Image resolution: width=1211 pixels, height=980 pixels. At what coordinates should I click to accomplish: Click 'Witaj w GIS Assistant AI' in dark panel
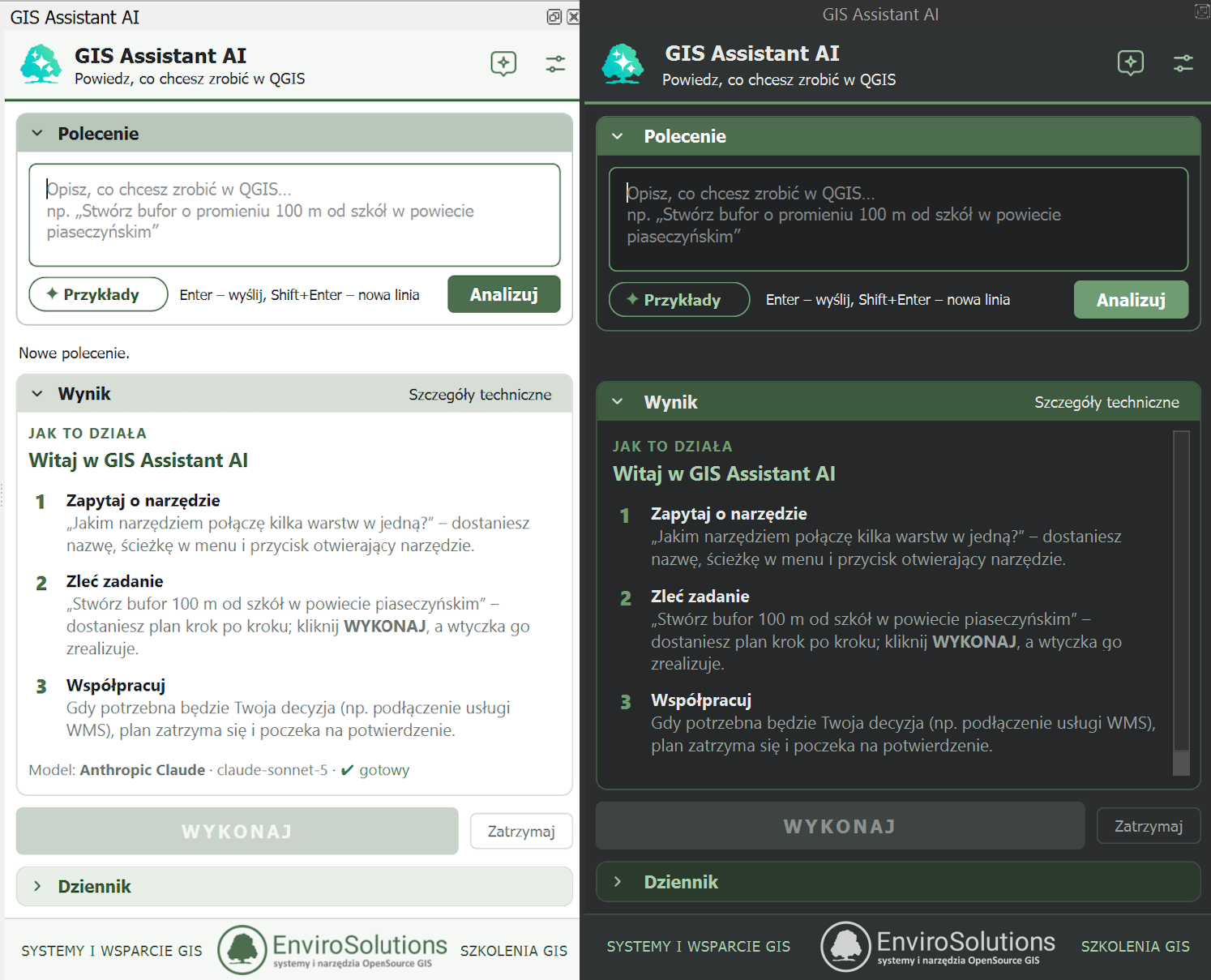tap(724, 474)
